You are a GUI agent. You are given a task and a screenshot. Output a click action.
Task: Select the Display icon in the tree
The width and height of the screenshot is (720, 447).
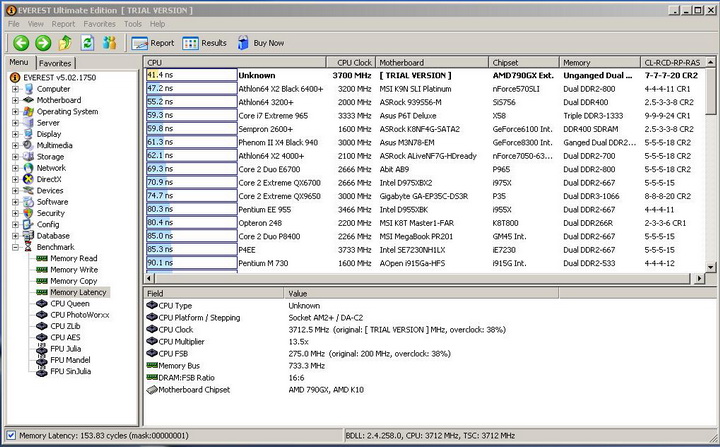pos(28,134)
